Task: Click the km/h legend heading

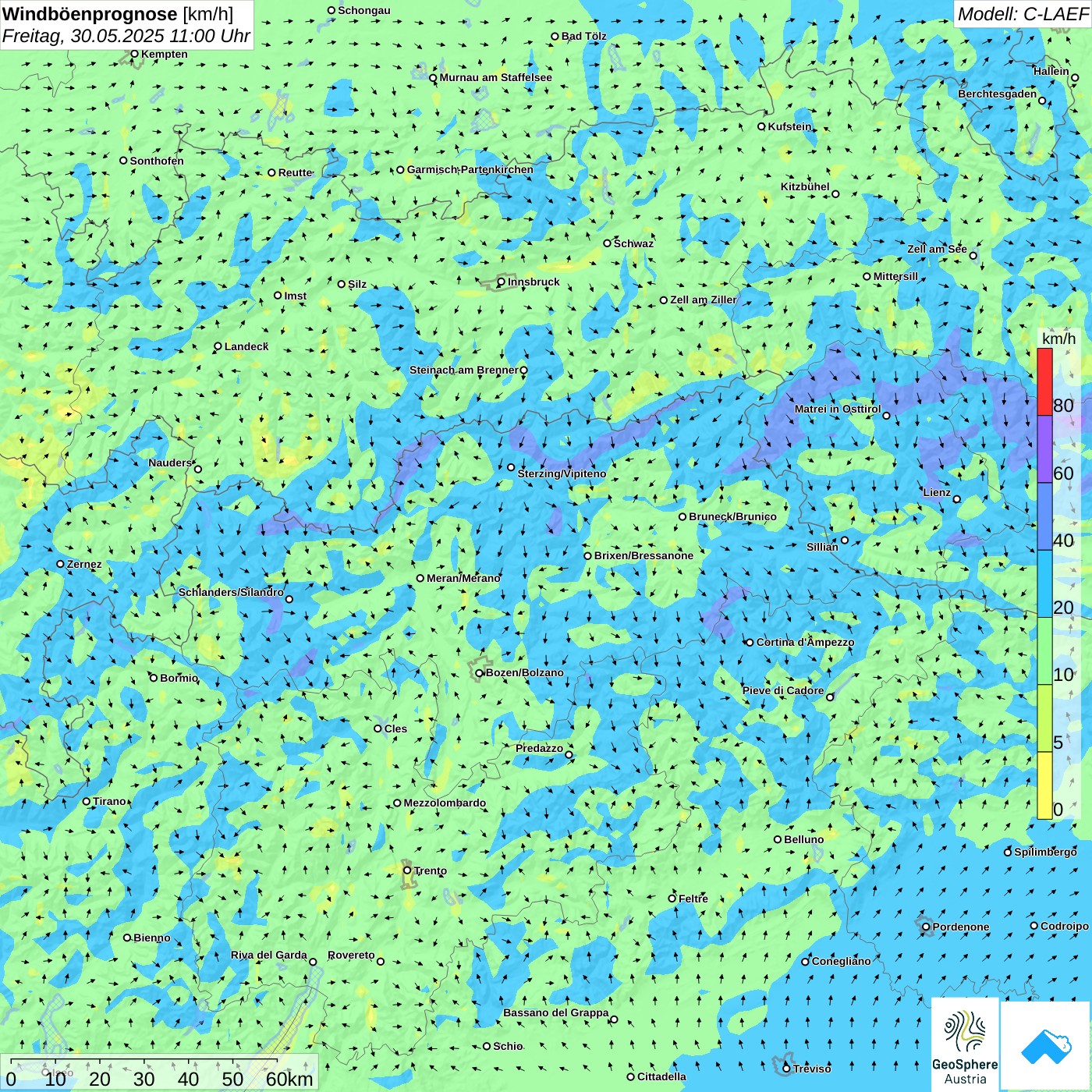Action: 1058,339
